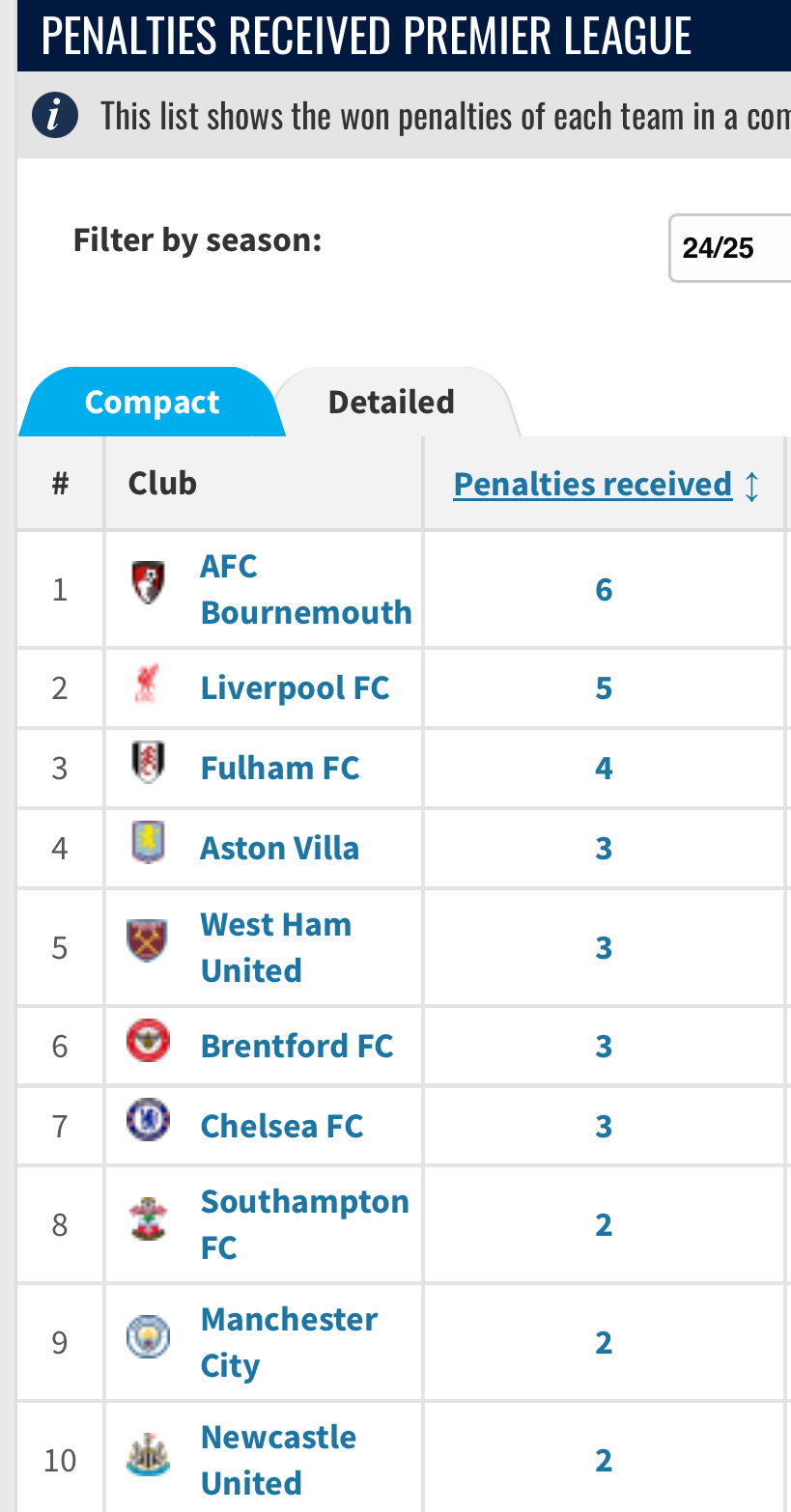Open Bournemouth's 6 penalties received value
The height and width of the screenshot is (1512, 791).
pos(604,589)
